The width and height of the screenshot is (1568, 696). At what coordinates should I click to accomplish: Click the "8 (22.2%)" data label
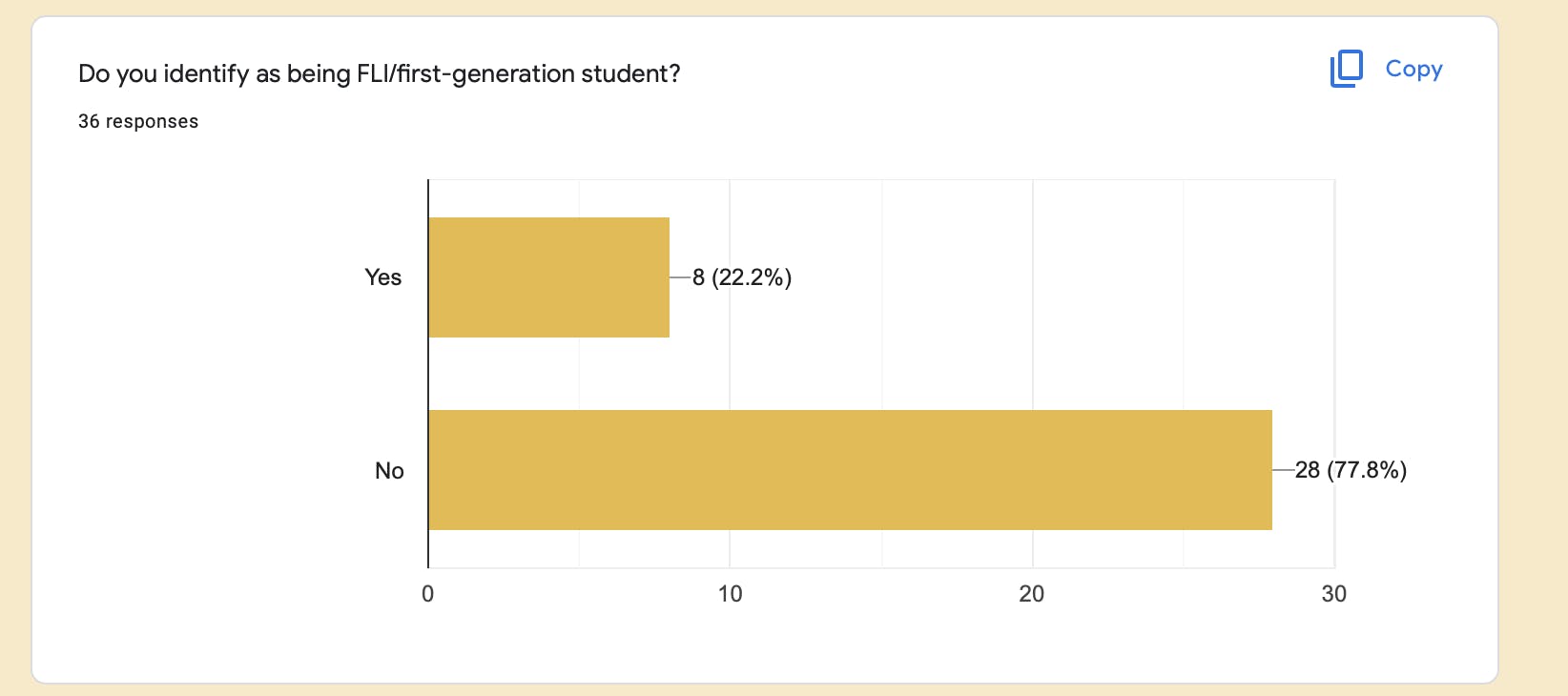[742, 277]
